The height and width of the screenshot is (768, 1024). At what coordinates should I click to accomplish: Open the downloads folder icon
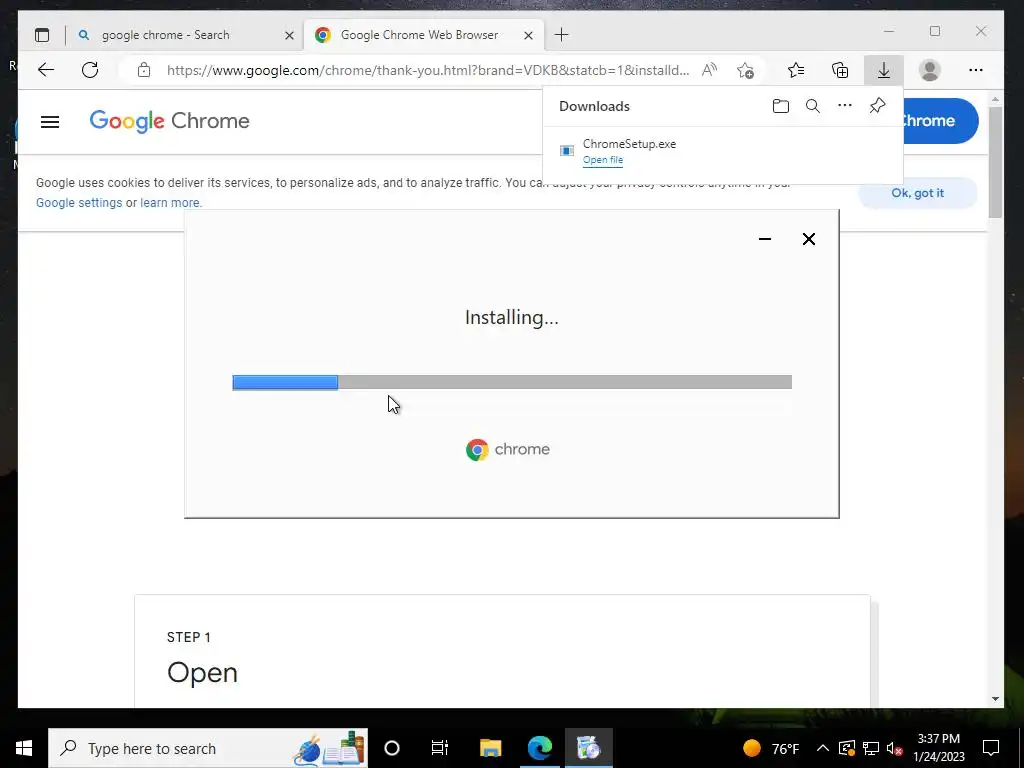780,106
